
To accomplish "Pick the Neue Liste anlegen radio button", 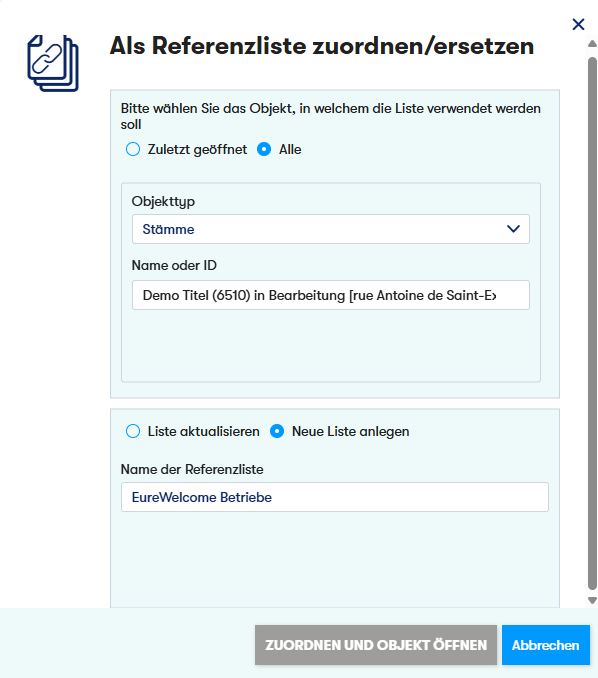I will tap(277, 431).
